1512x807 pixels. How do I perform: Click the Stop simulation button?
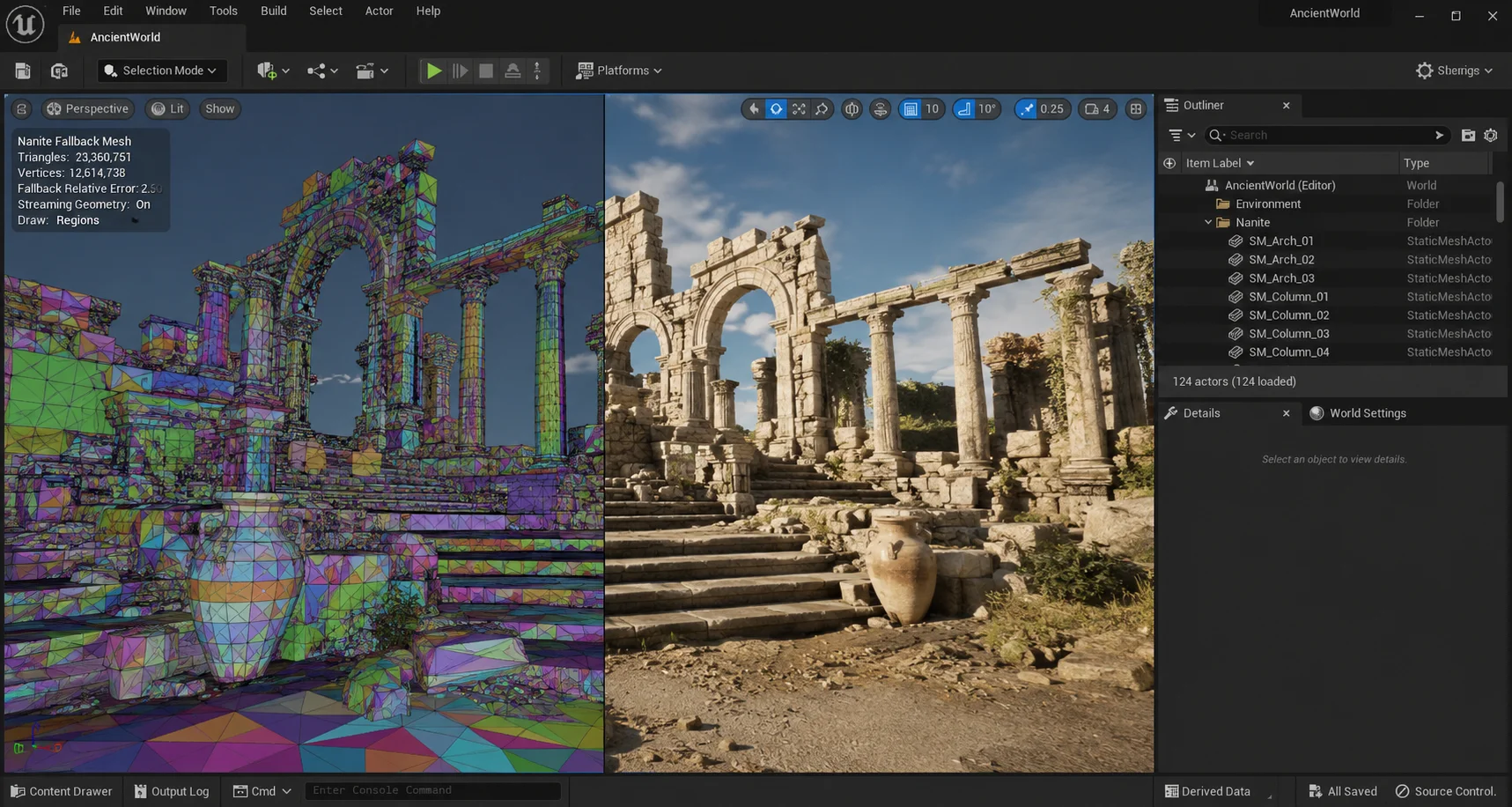(x=486, y=70)
